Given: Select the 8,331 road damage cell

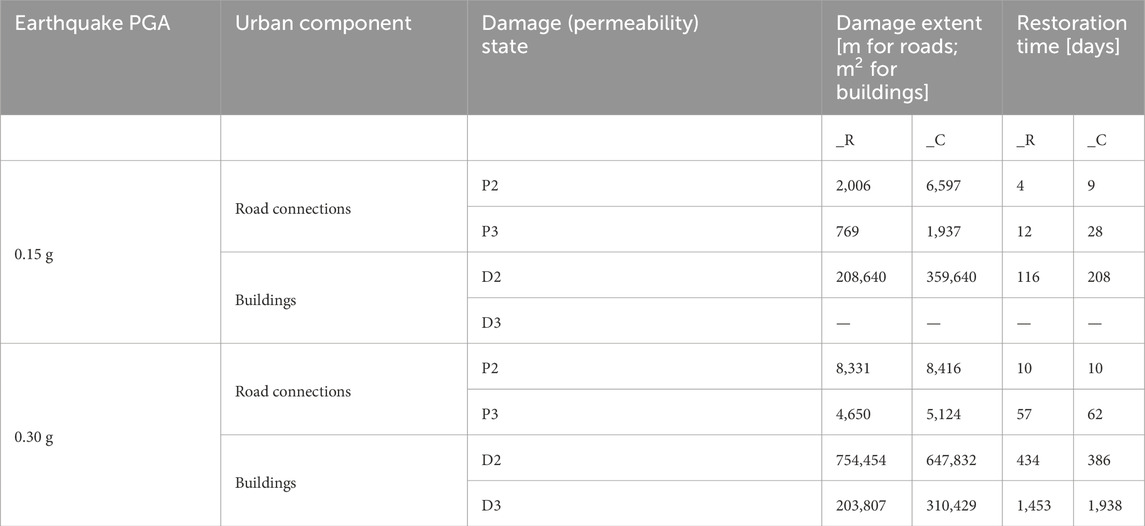Looking at the screenshot, I should [852, 369].
